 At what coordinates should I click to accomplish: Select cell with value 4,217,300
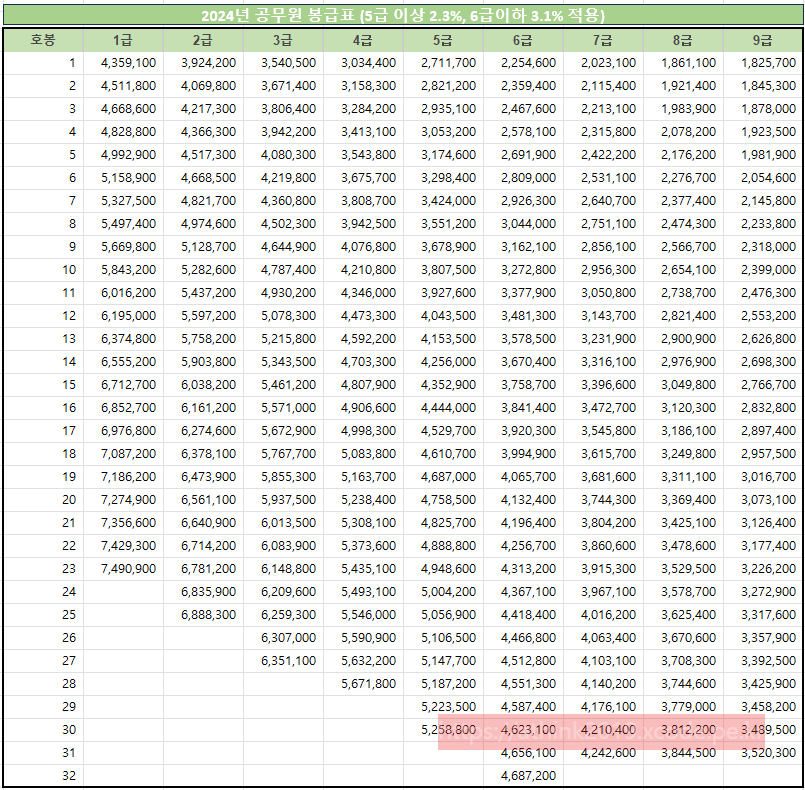point(203,109)
